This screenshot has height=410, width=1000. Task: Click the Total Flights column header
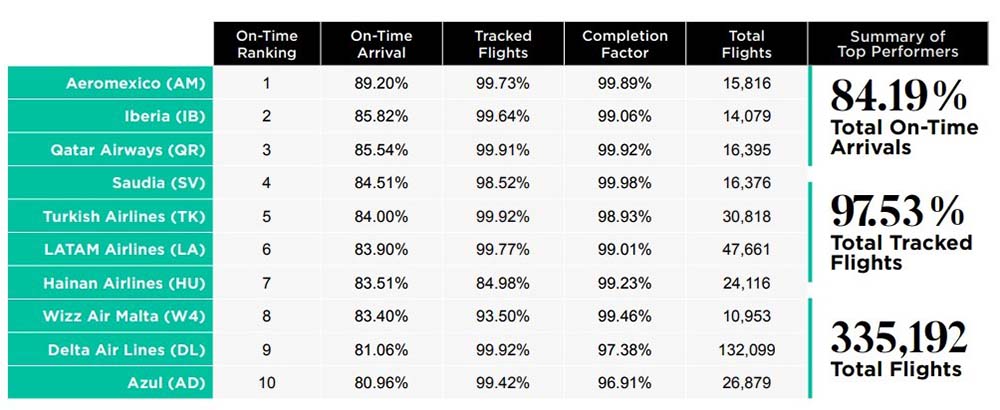coord(745,44)
